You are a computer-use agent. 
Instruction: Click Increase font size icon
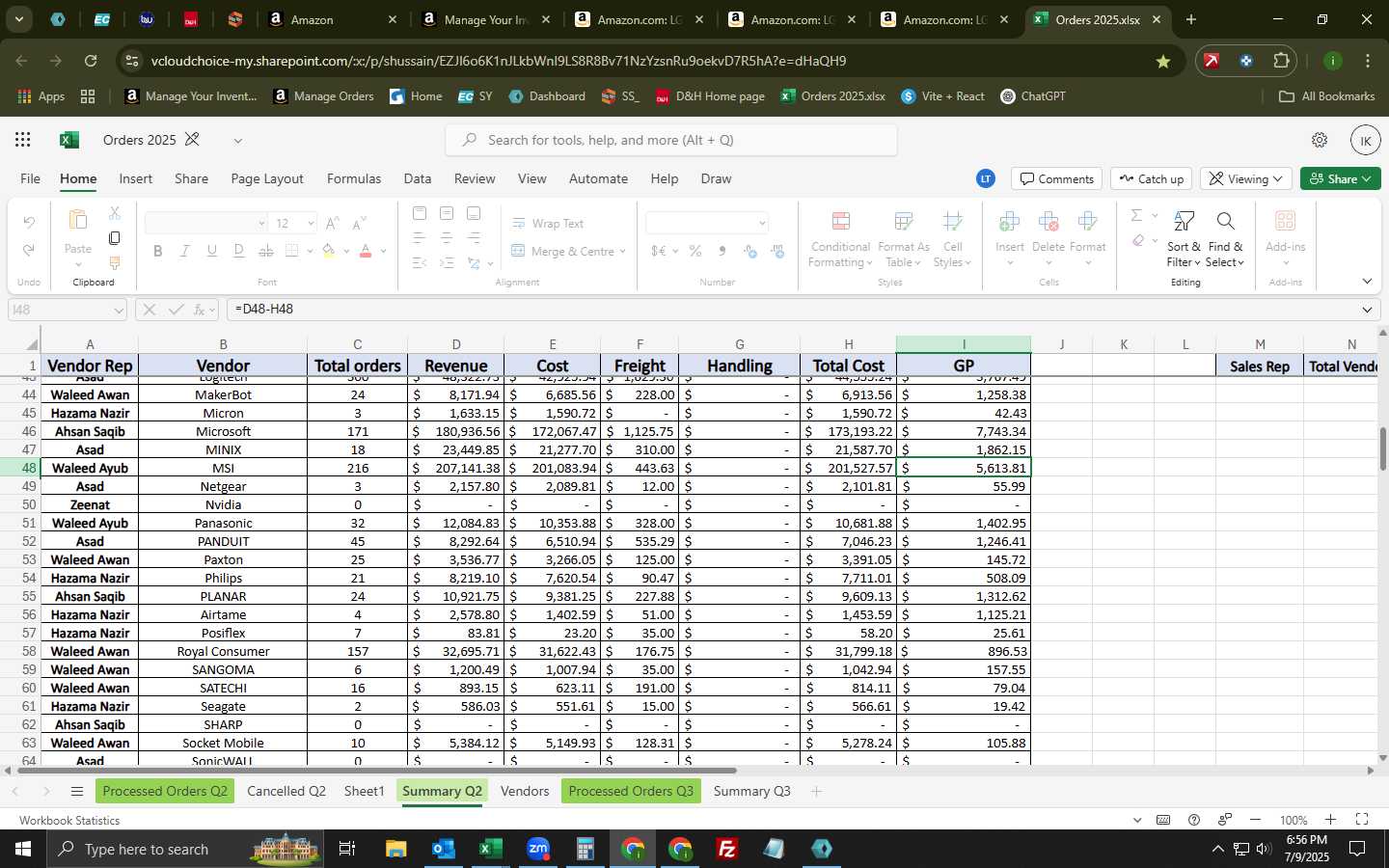coord(332,224)
